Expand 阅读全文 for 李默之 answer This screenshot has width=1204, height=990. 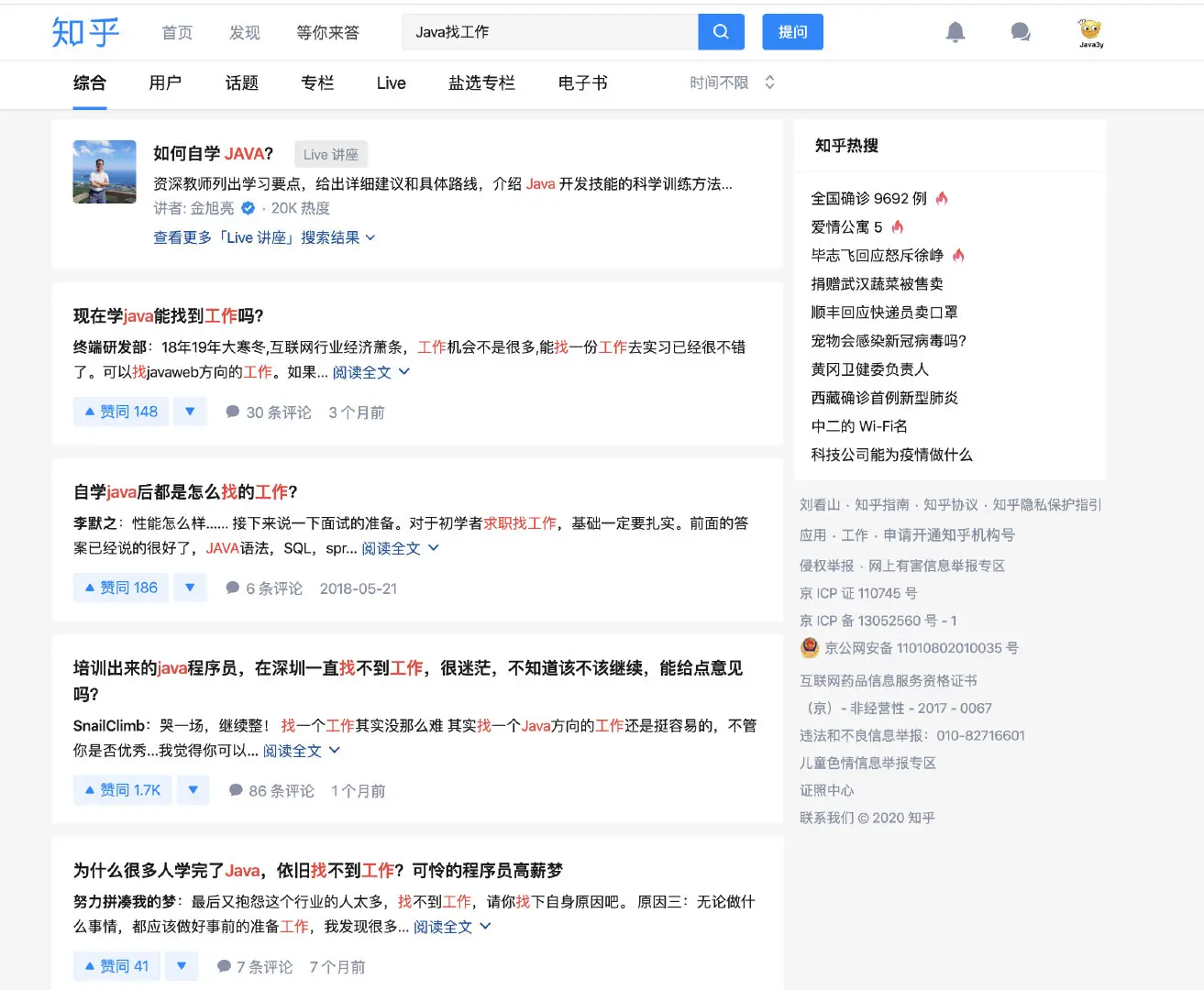click(401, 548)
